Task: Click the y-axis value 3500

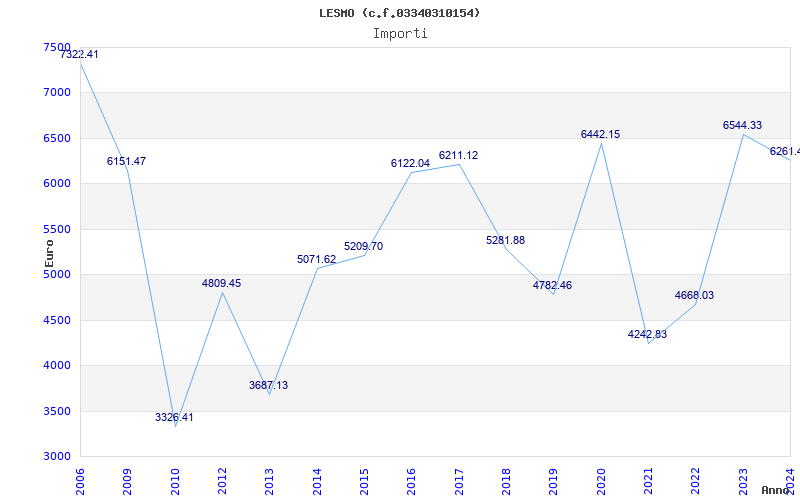Action: [x=57, y=411]
